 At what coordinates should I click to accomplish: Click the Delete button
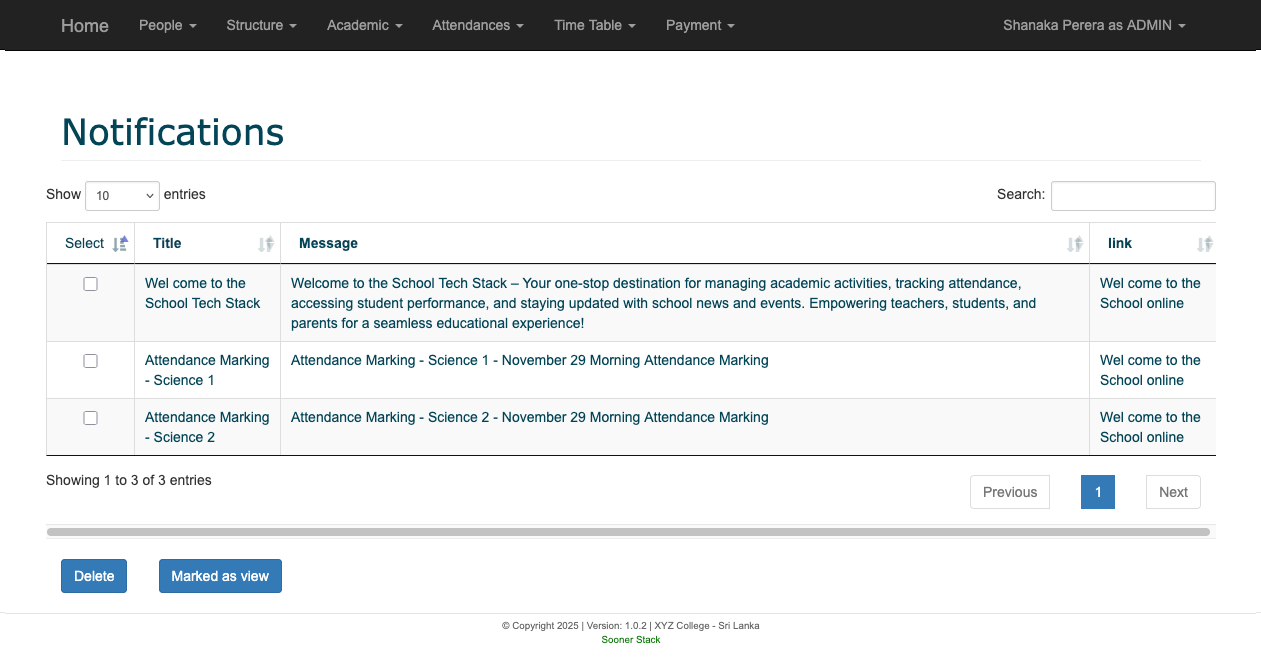tap(94, 576)
